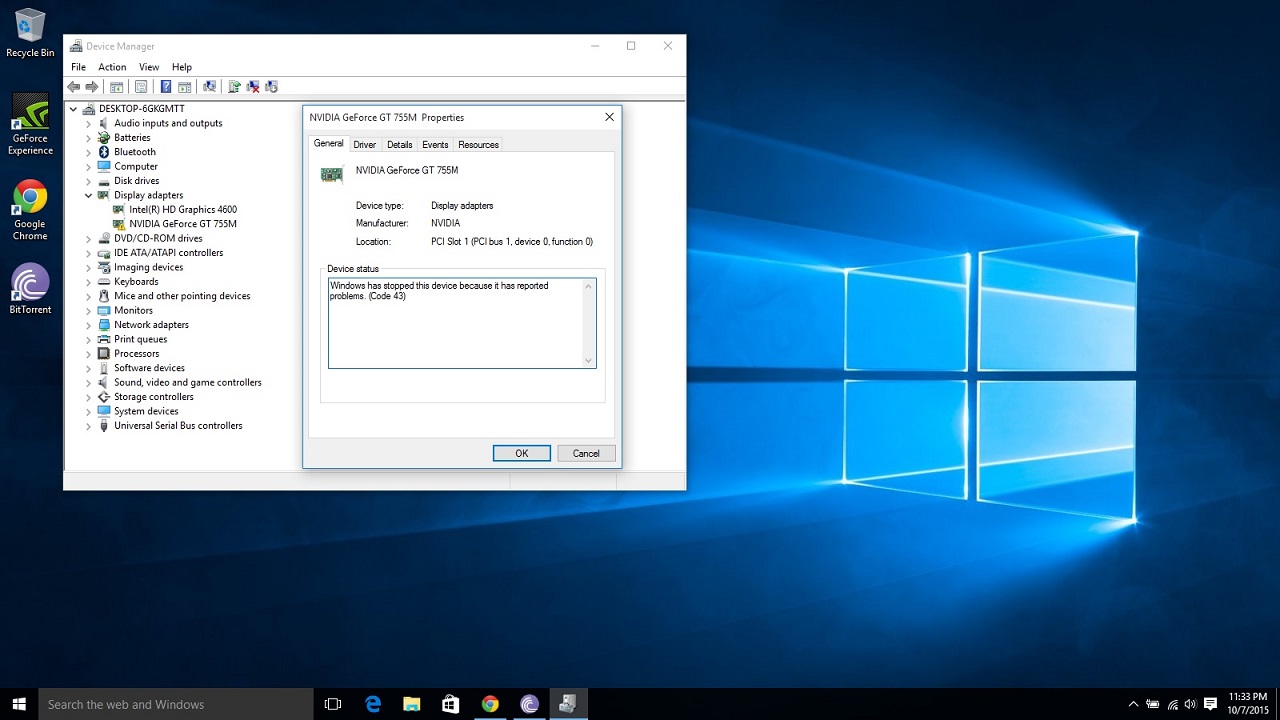Collapse the Display adapters category

tap(88, 195)
